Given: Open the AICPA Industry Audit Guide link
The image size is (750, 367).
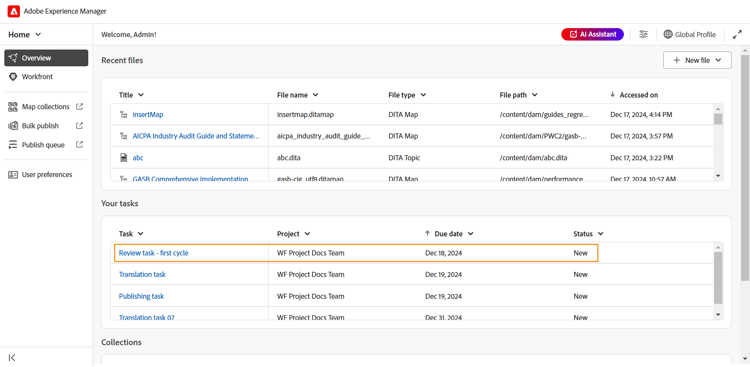Looking at the screenshot, I should point(196,136).
